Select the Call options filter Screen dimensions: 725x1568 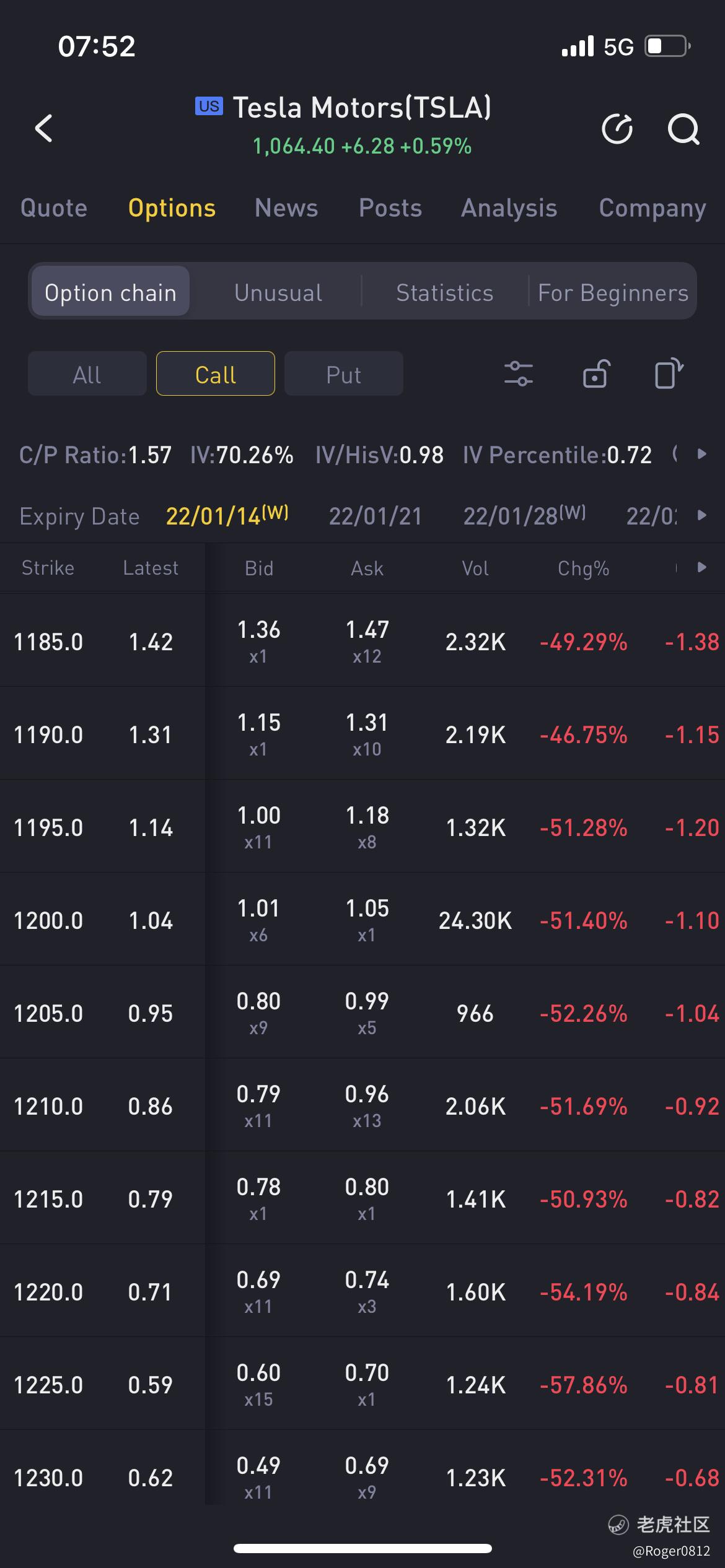point(215,374)
